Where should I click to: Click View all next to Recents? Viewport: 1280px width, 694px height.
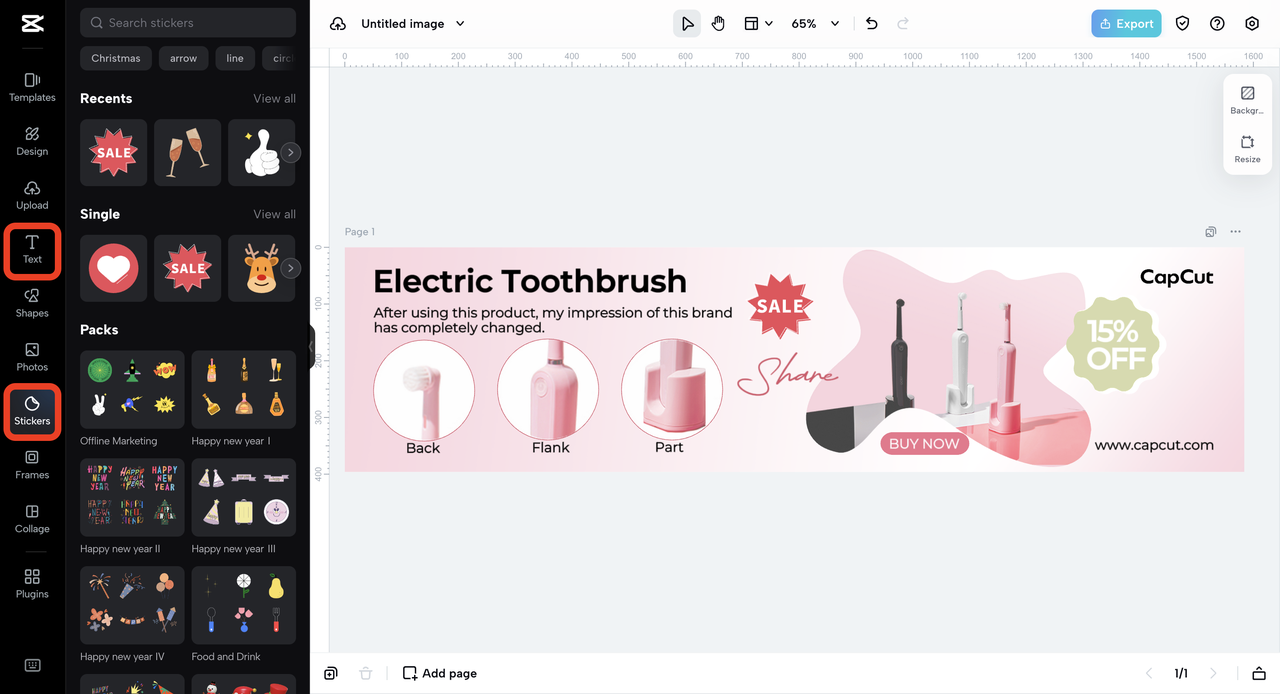point(274,99)
